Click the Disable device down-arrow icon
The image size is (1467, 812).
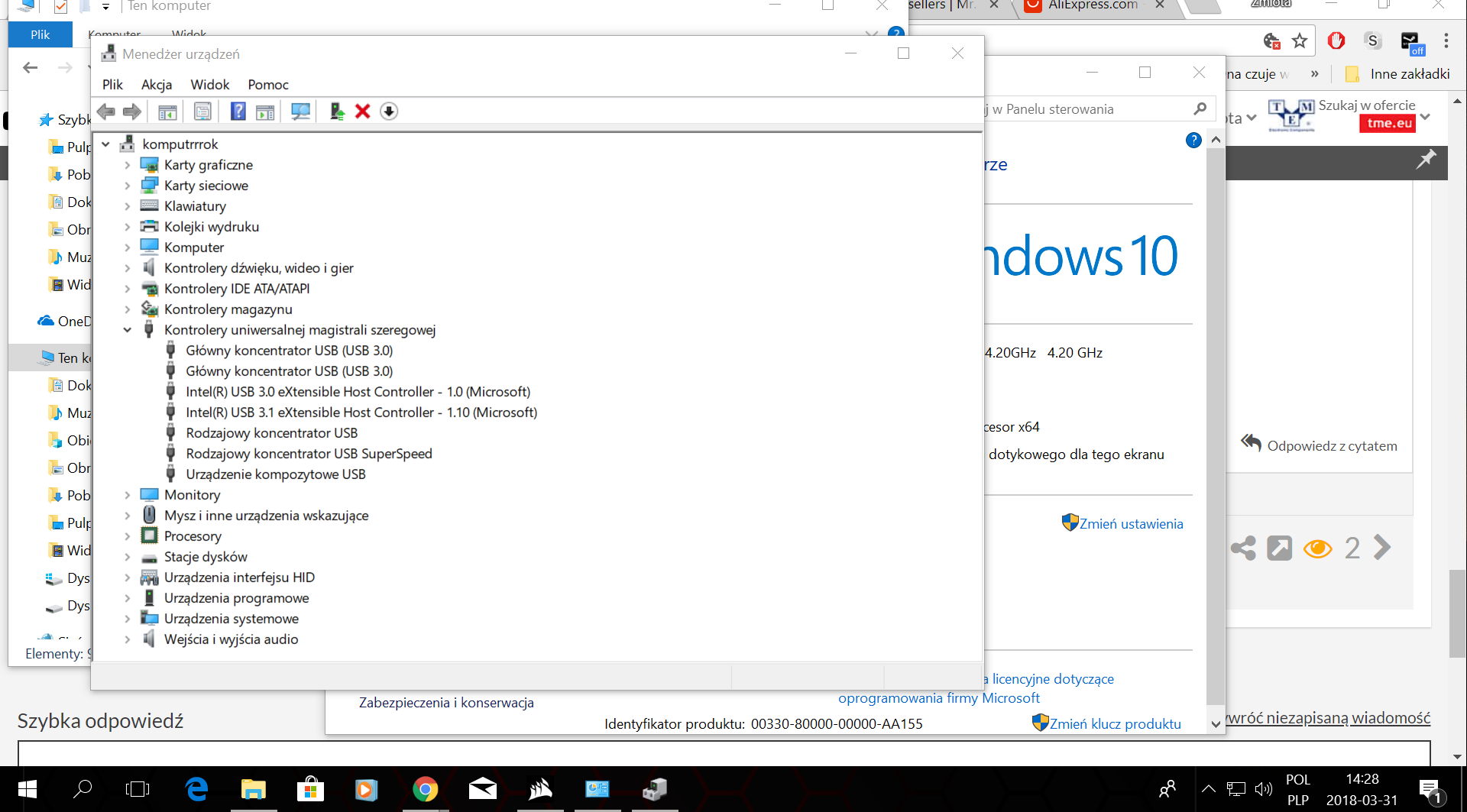(x=389, y=112)
